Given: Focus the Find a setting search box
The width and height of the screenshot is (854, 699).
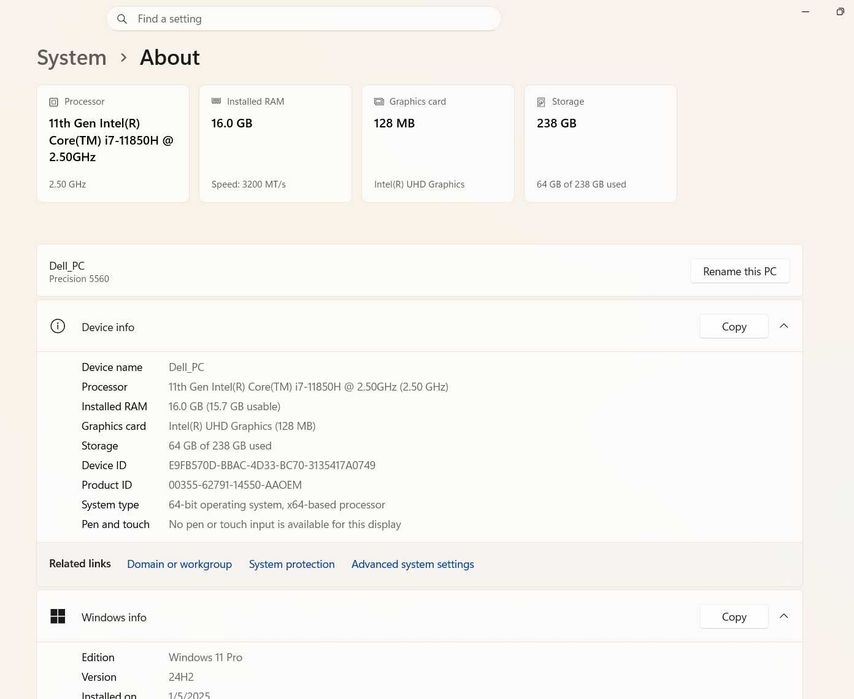Looking at the screenshot, I should pyautogui.click(x=303, y=19).
